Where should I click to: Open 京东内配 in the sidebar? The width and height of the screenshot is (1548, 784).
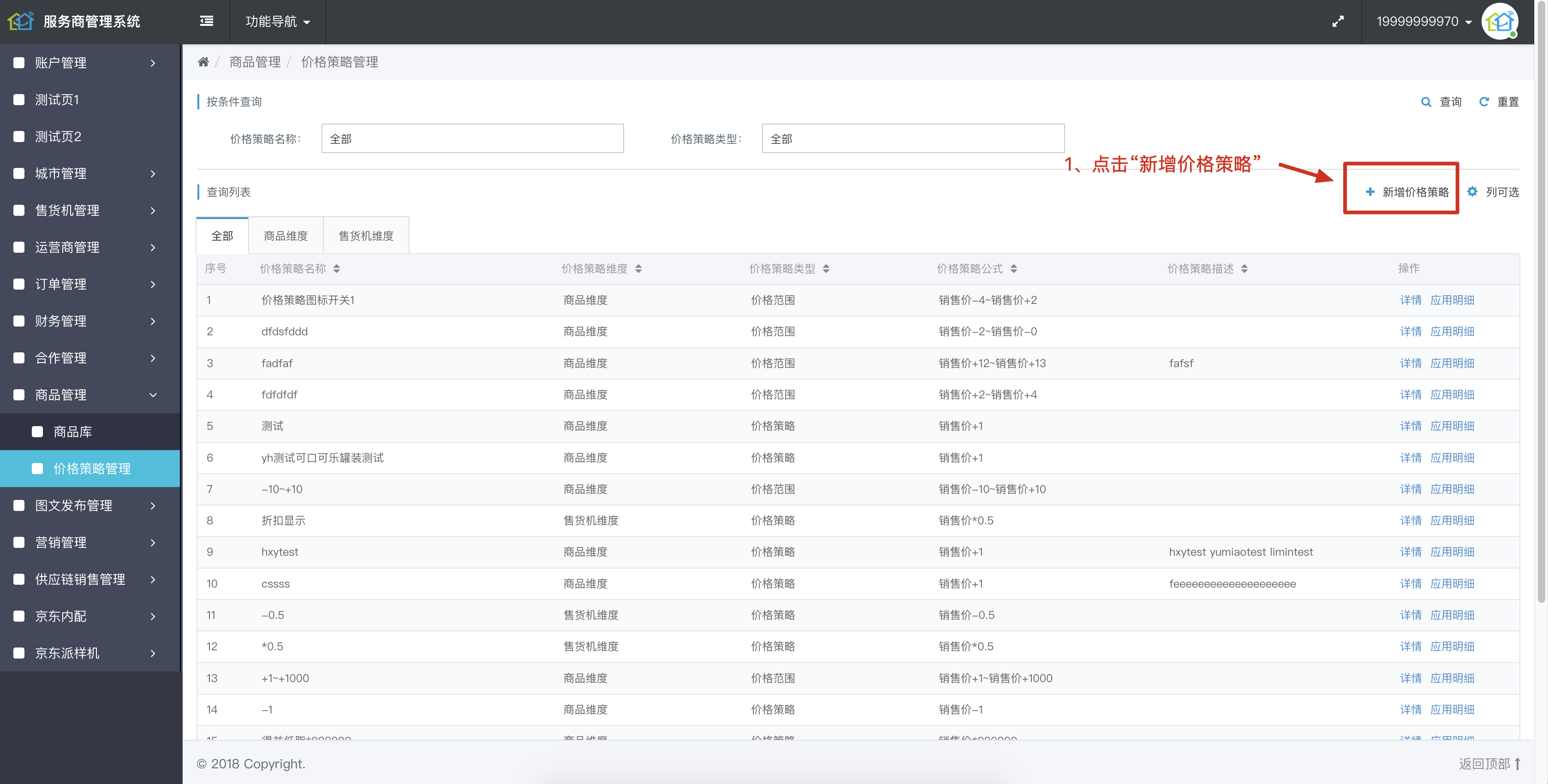click(x=90, y=617)
